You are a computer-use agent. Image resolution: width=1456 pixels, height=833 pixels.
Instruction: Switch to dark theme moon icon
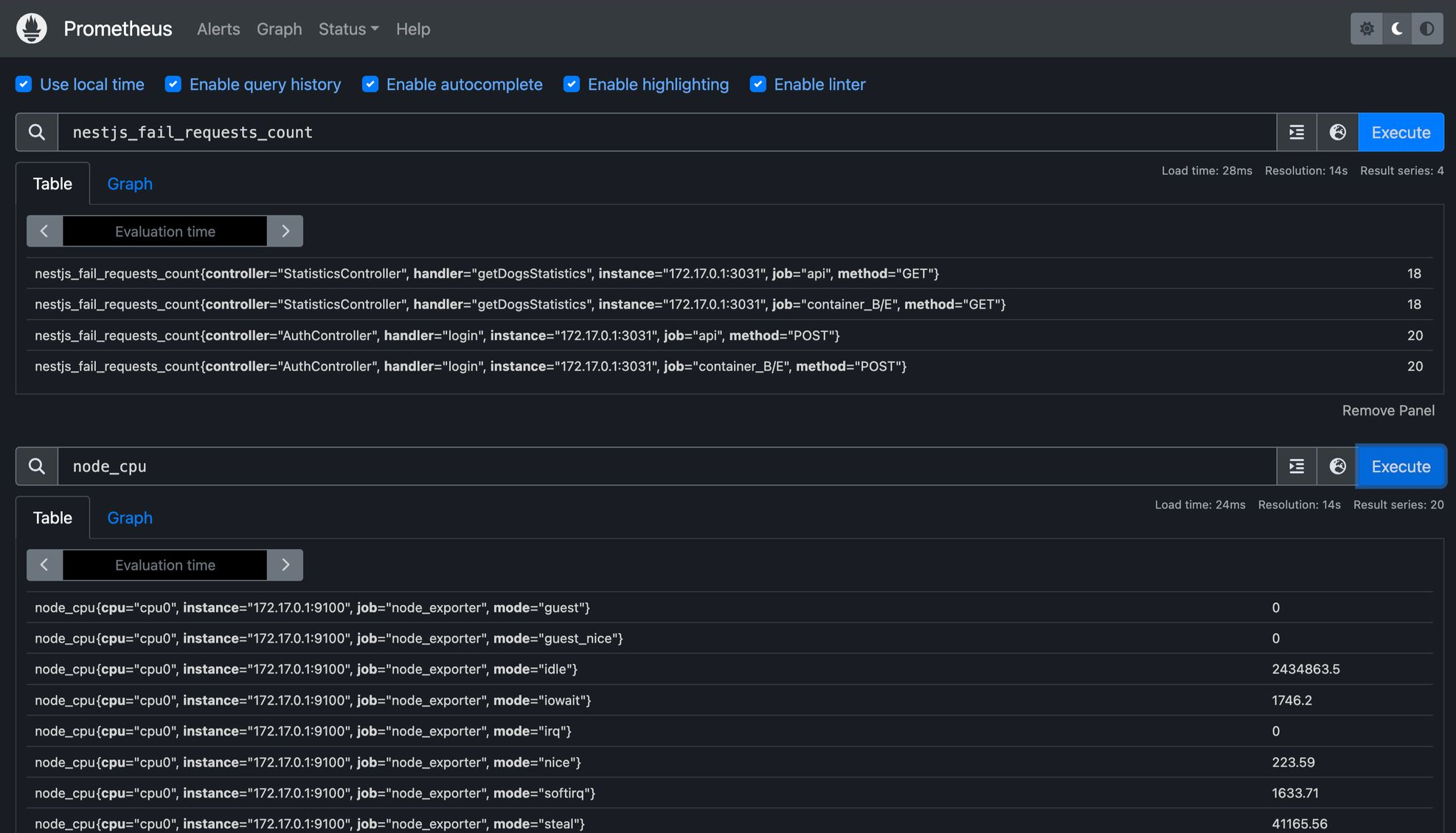point(1397,29)
